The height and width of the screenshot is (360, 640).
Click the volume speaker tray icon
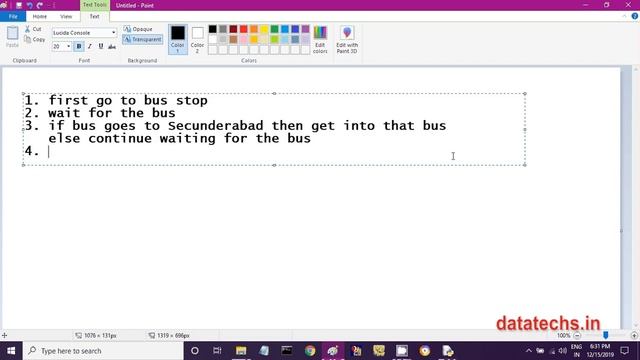(x=562, y=351)
